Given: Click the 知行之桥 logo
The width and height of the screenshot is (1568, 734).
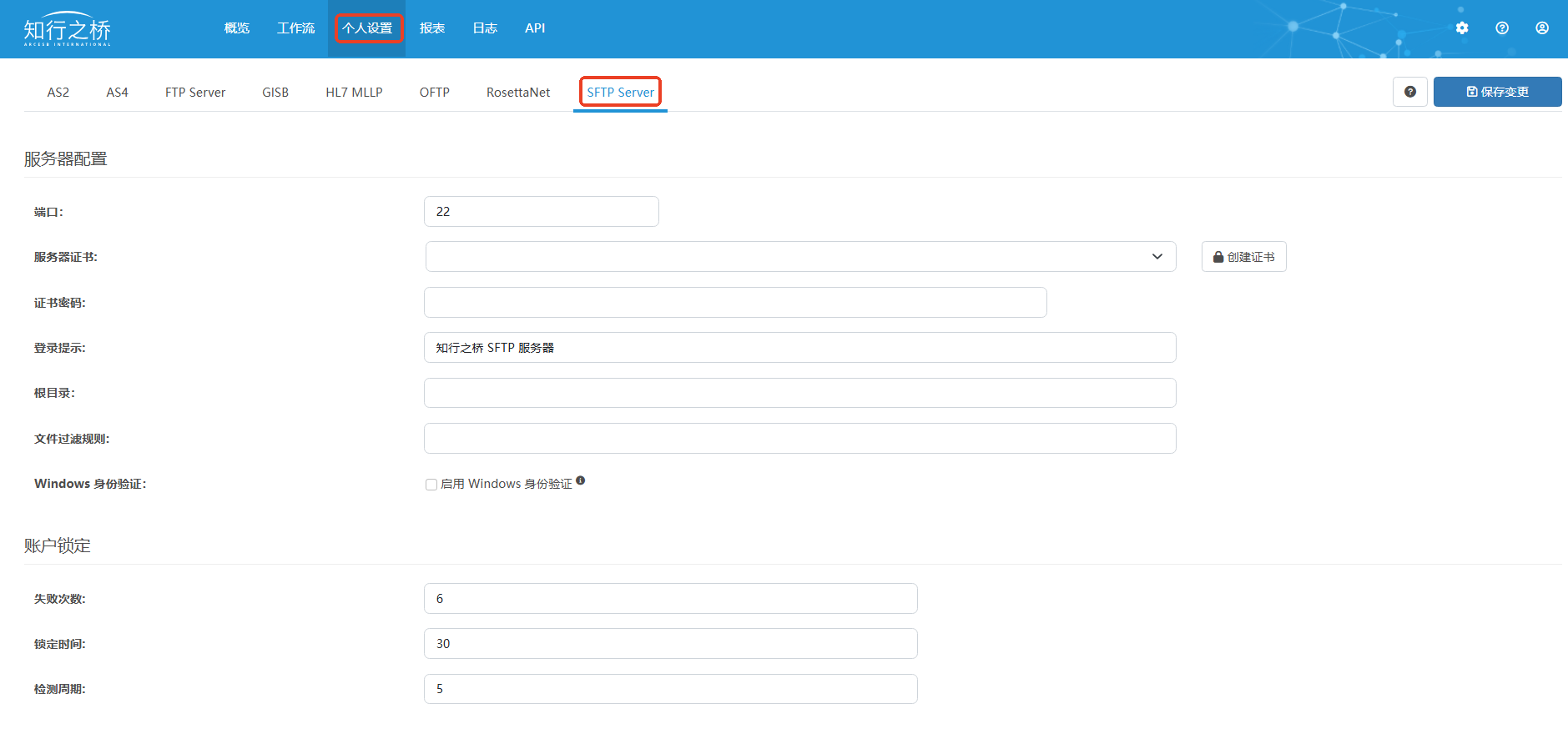Looking at the screenshot, I should click(67, 29).
